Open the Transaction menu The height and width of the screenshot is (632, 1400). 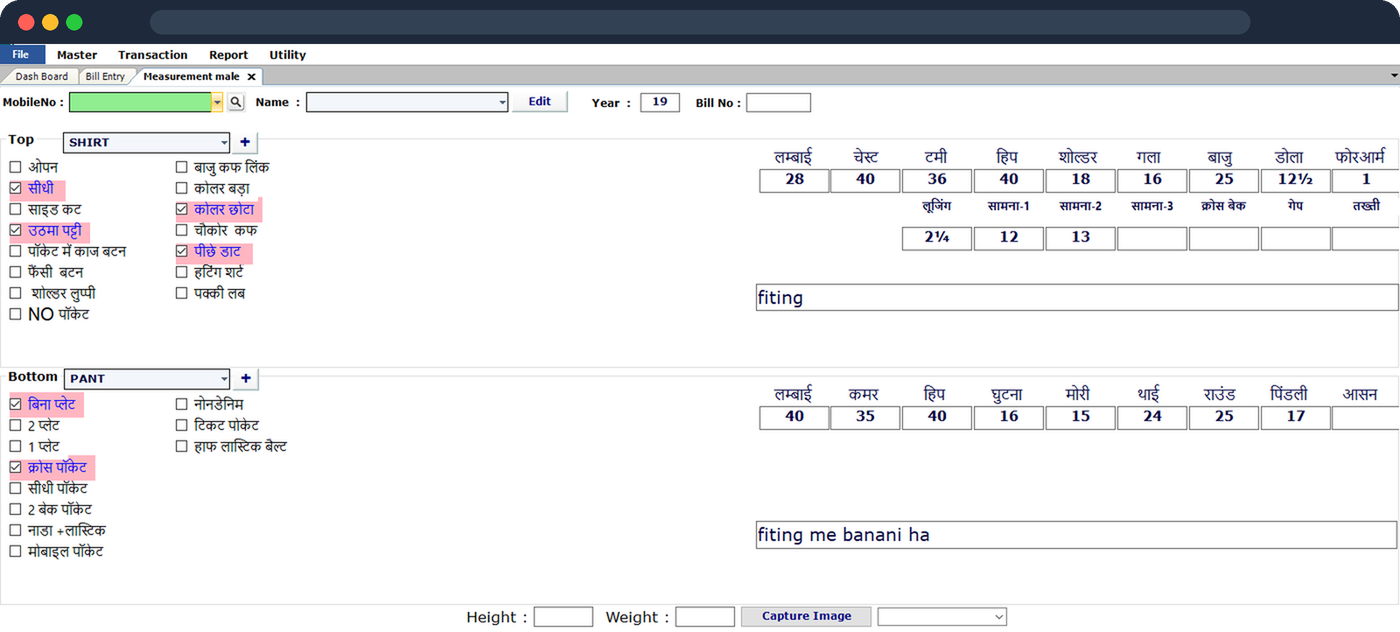pos(153,55)
